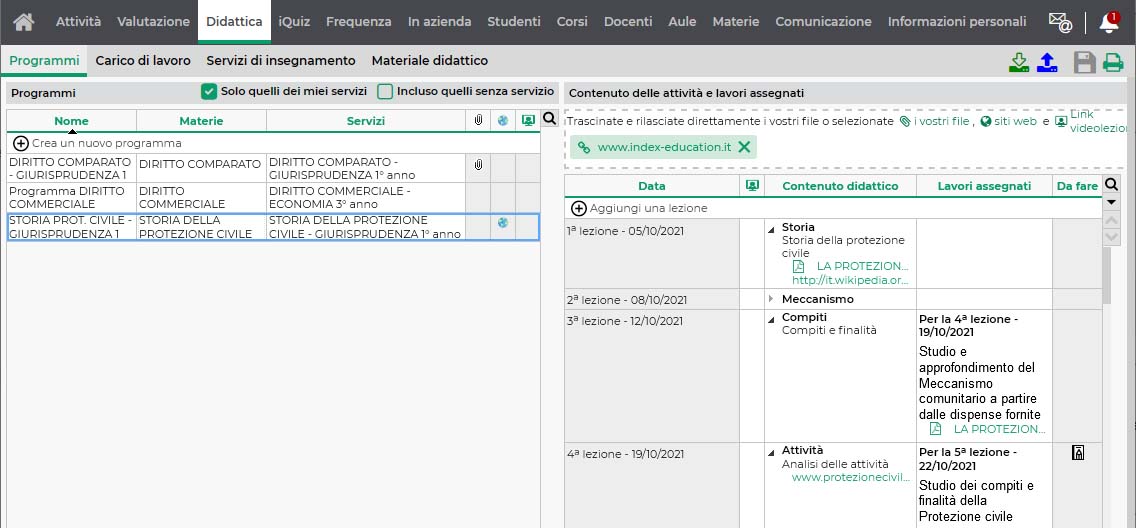
Task: Expand the Meccanismo lesson content
Action: coord(771,299)
